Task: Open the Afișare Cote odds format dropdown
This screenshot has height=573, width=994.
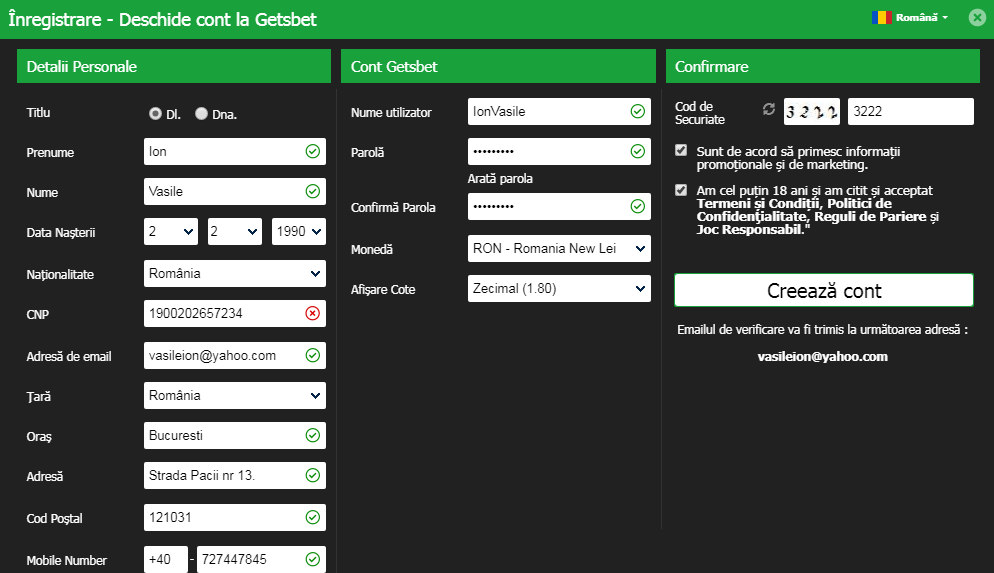Action: (559, 288)
